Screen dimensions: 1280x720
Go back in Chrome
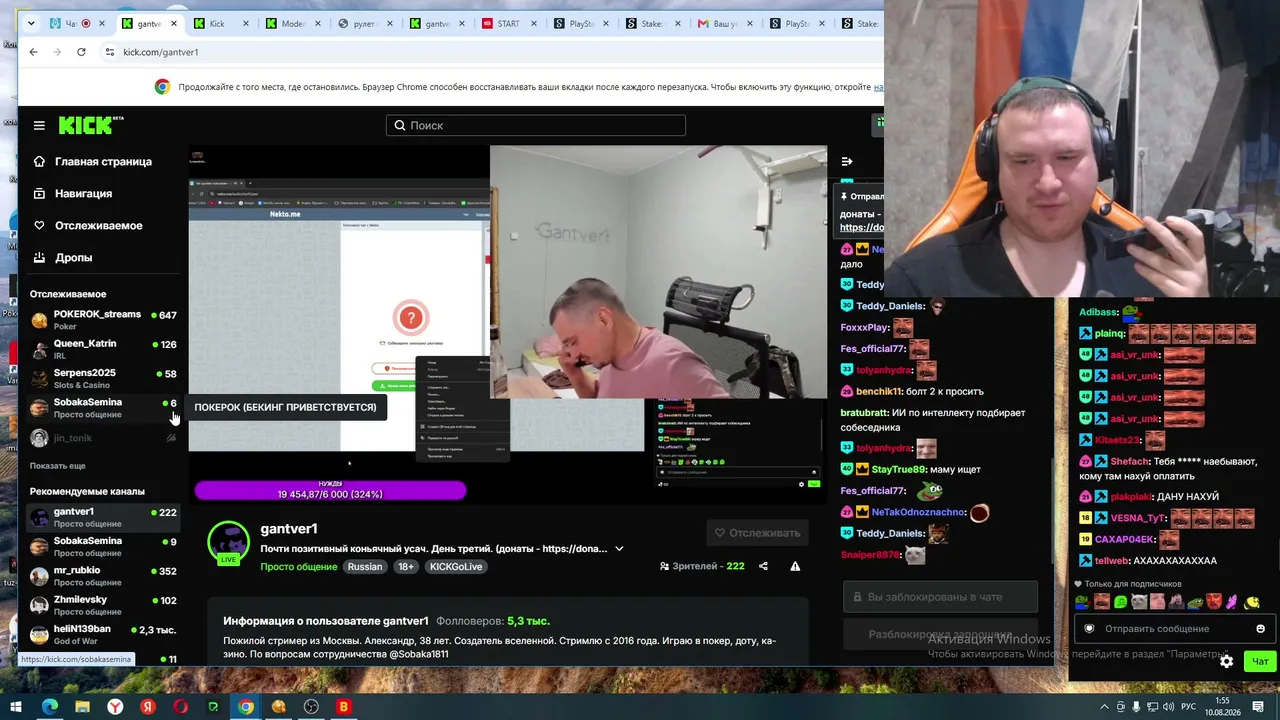pos(33,52)
